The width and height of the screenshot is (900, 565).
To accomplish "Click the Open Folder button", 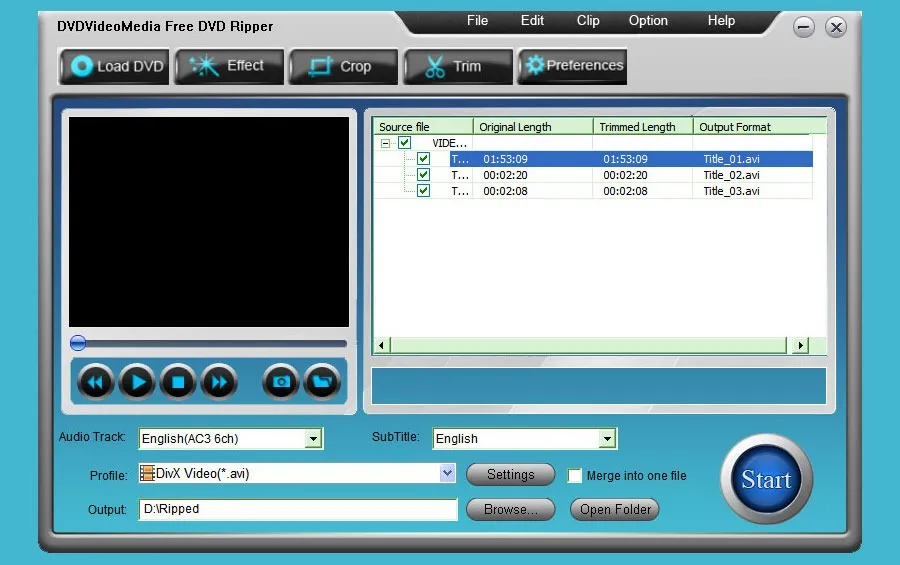I will pyautogui.click(x=615, y=509).
